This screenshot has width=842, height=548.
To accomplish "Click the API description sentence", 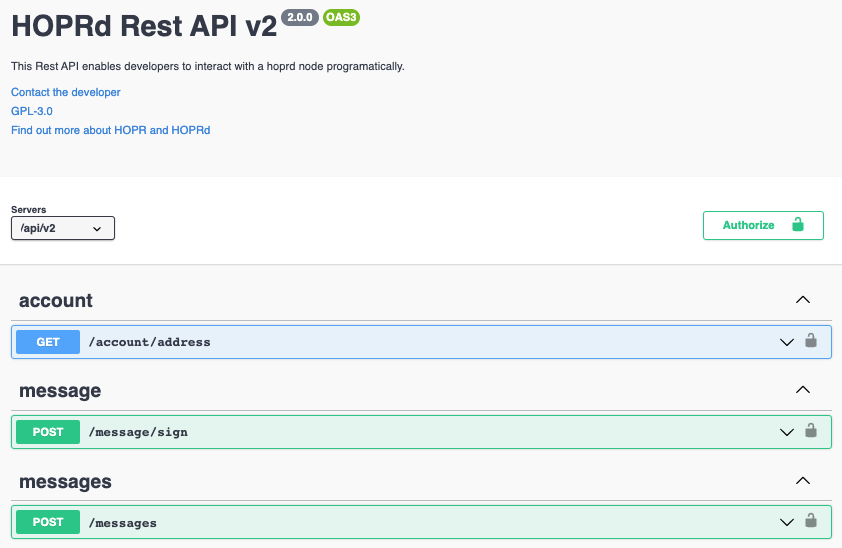I will coord(208,66).
